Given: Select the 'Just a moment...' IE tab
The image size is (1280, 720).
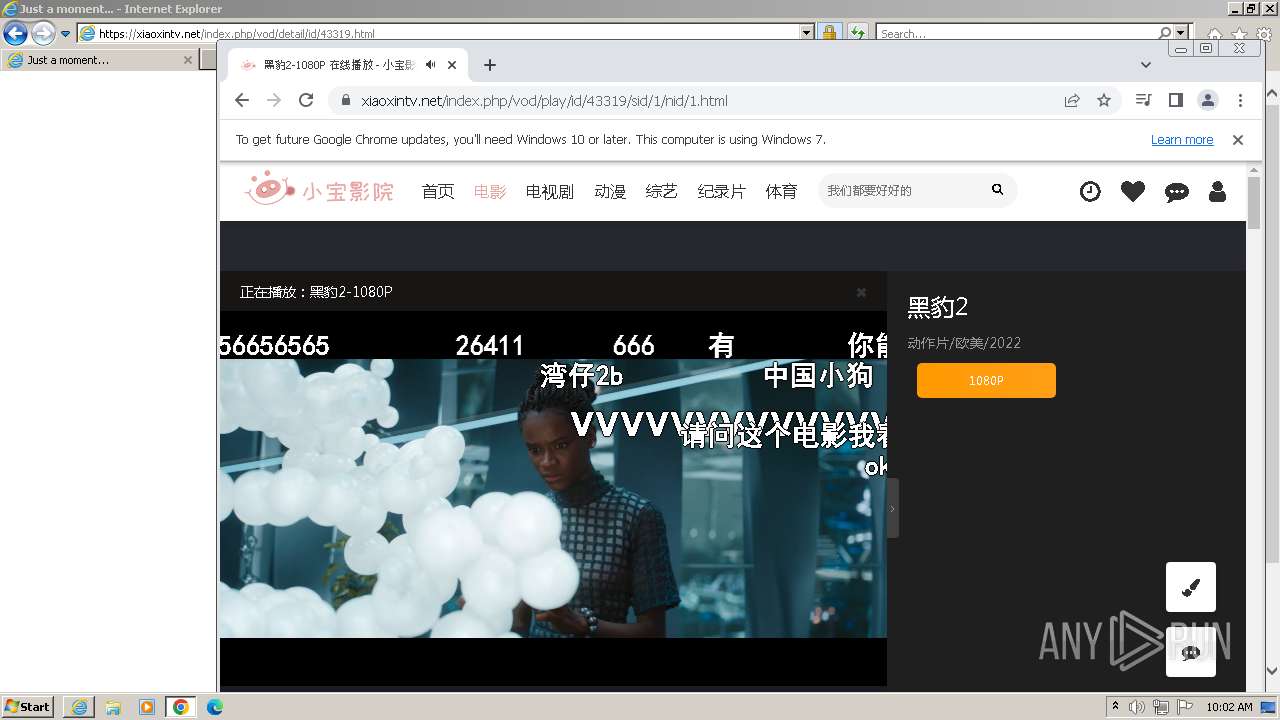Looking at the screenshot, I should [x=99, y=60].
